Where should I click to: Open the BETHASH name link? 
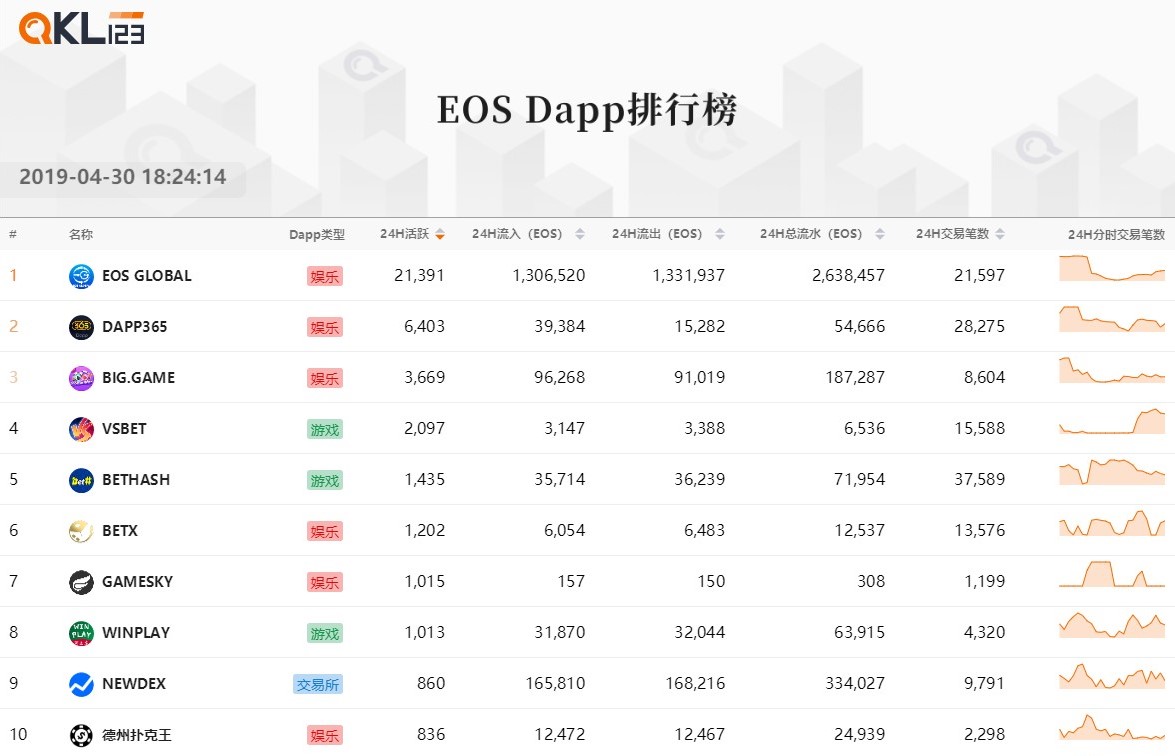136,480
